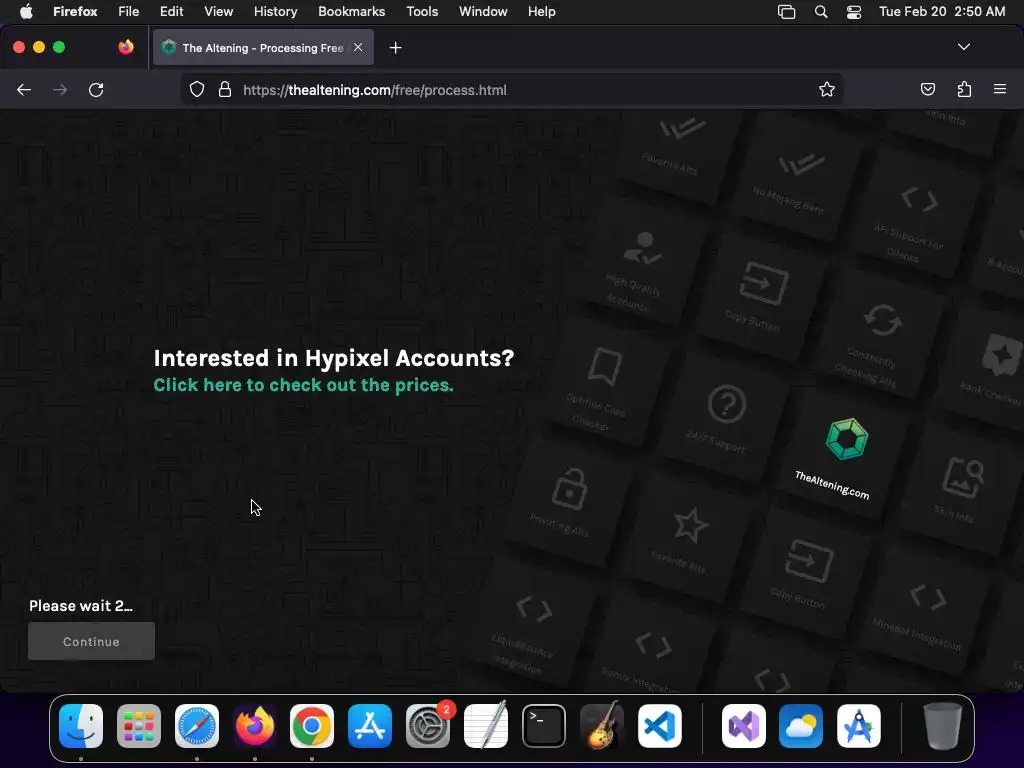
Task: Open Trash from the dock
Action: (x=942, y=726)
